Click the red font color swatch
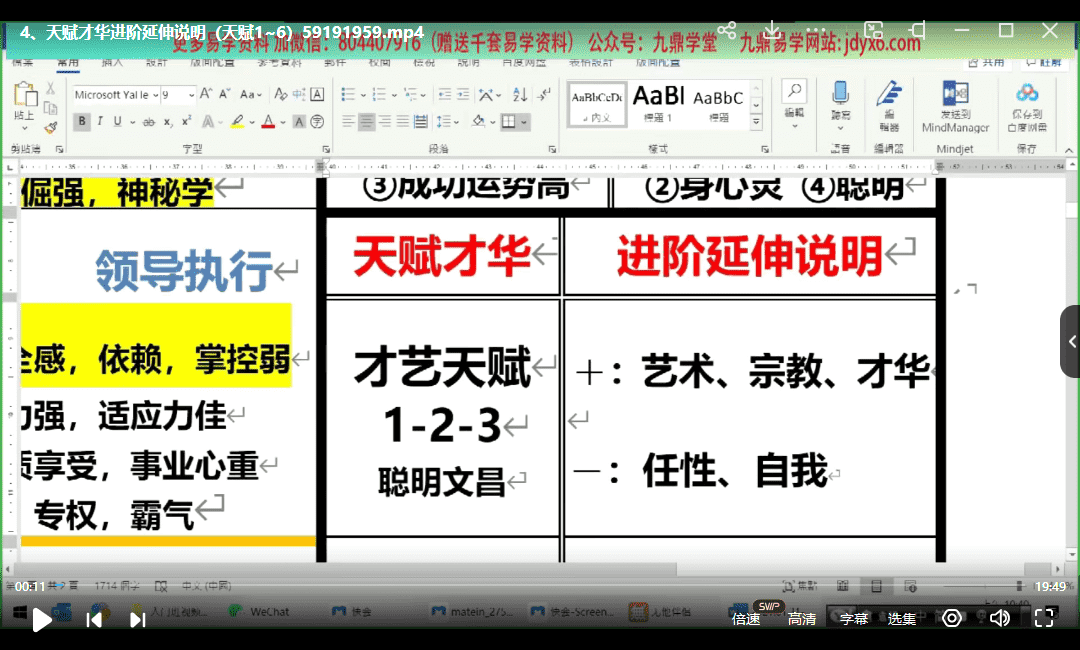 pos(267,122)
